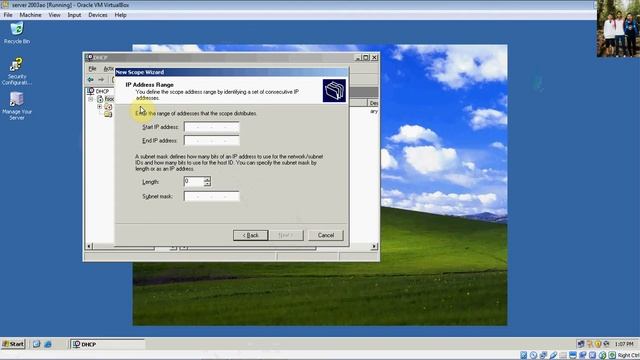Click the New Scope Wizard title bar
Screen dimensions: 640x360
tap(232, 72)
